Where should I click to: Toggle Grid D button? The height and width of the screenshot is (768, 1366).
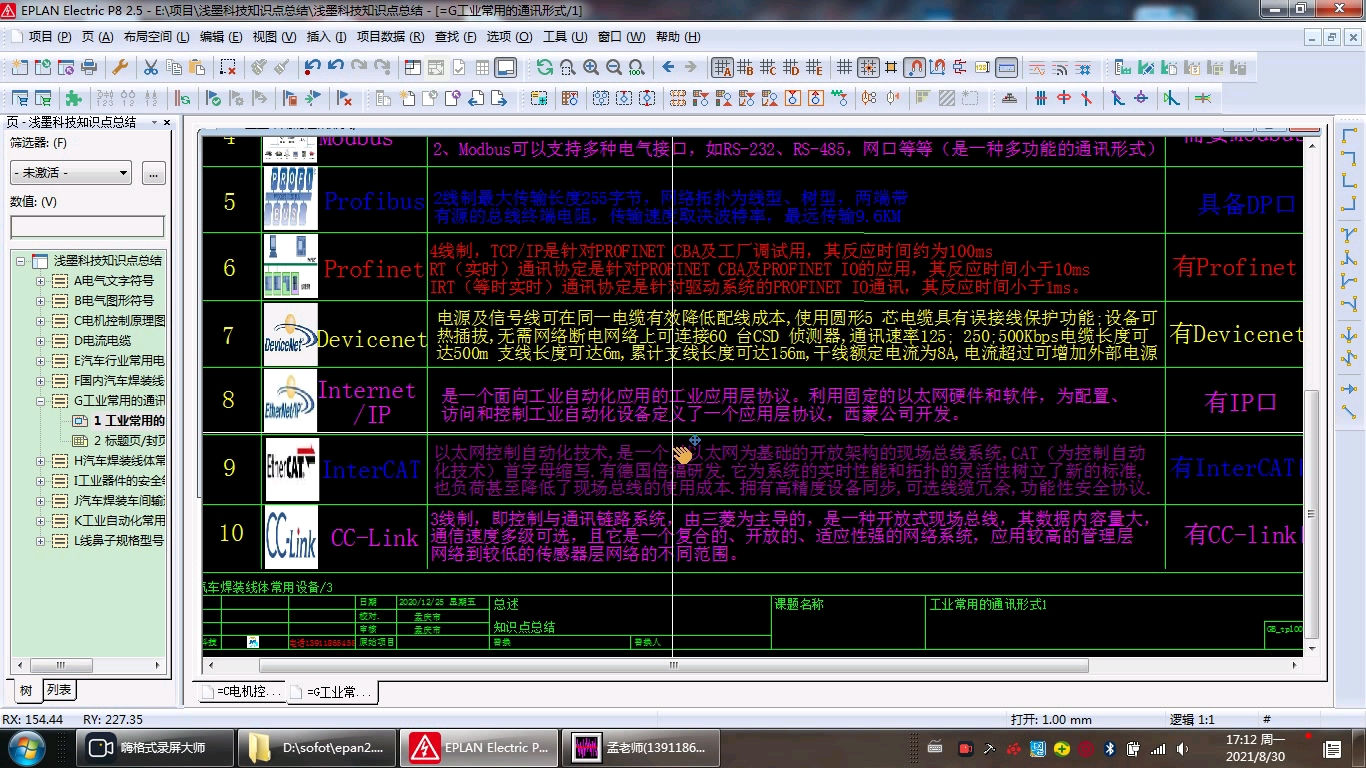point(791,68)
